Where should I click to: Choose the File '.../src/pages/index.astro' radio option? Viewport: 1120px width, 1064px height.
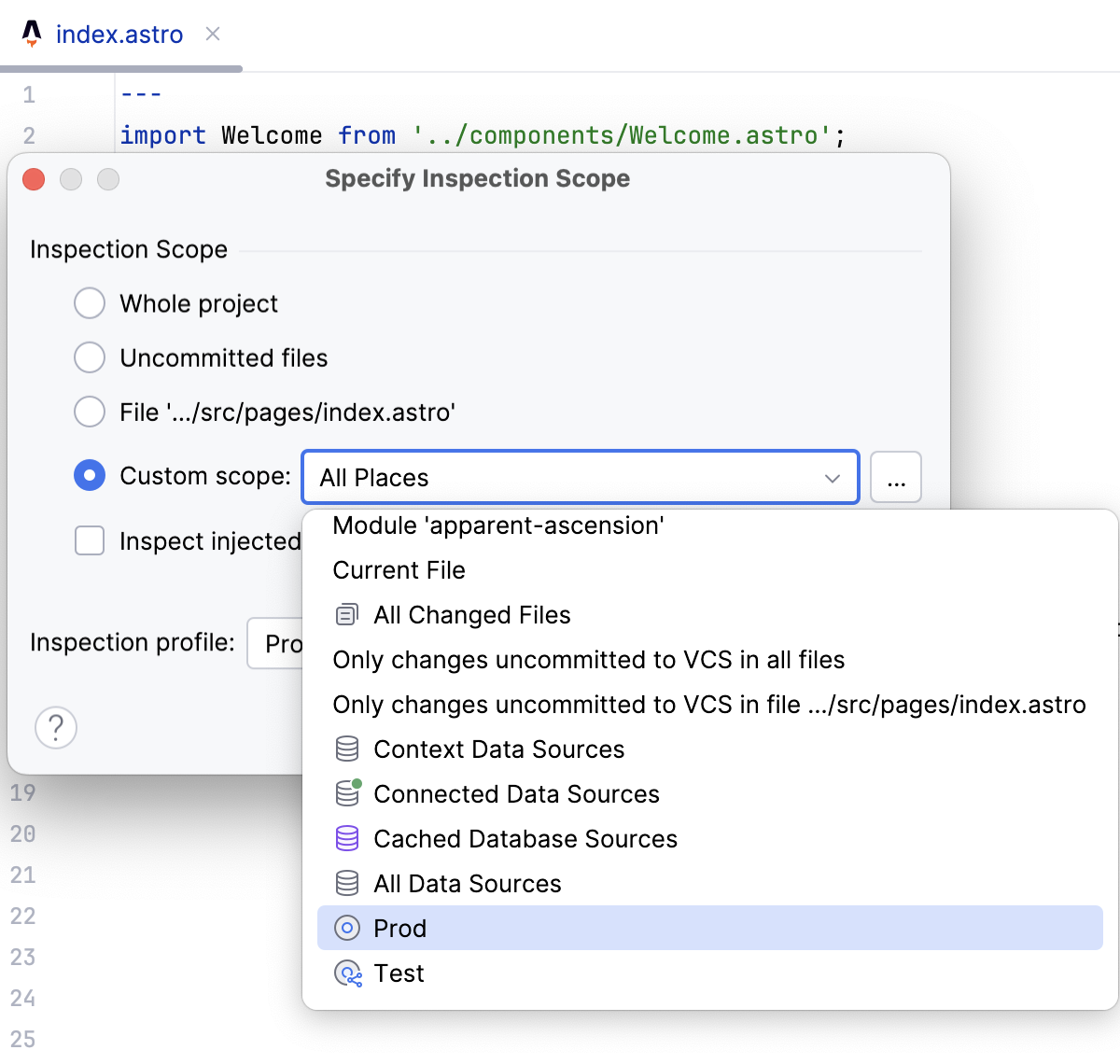90,412
